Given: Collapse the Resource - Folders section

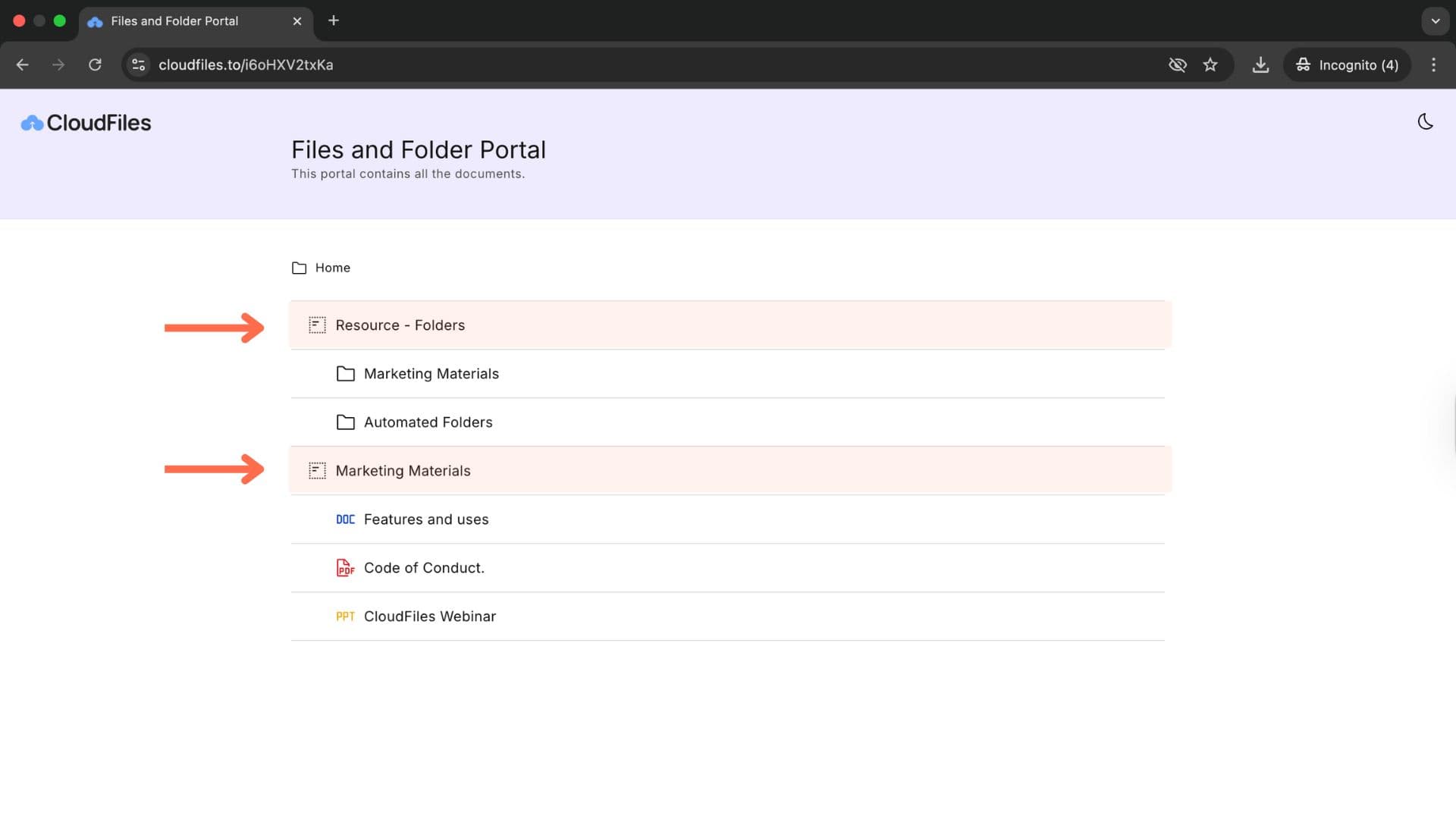Looking at the screenshot, I should tap(400, 325).
